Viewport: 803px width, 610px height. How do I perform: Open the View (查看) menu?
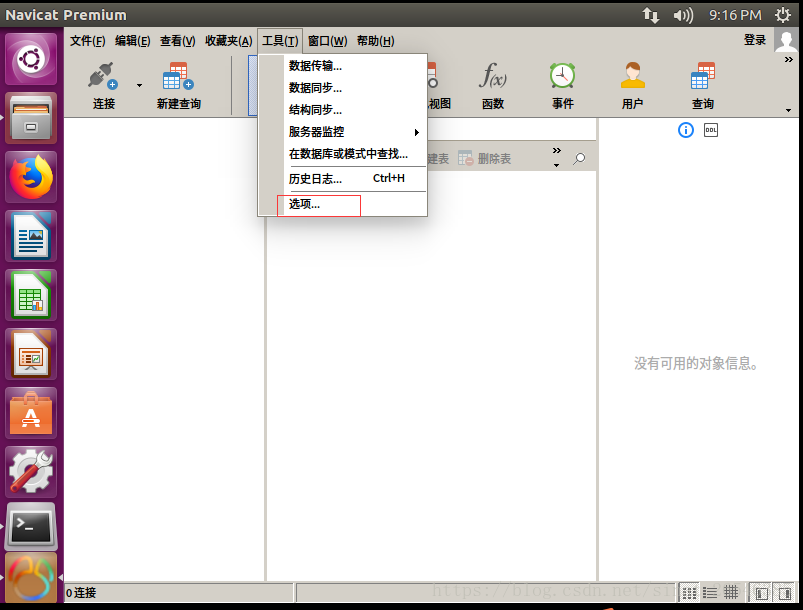pos(177,41)
